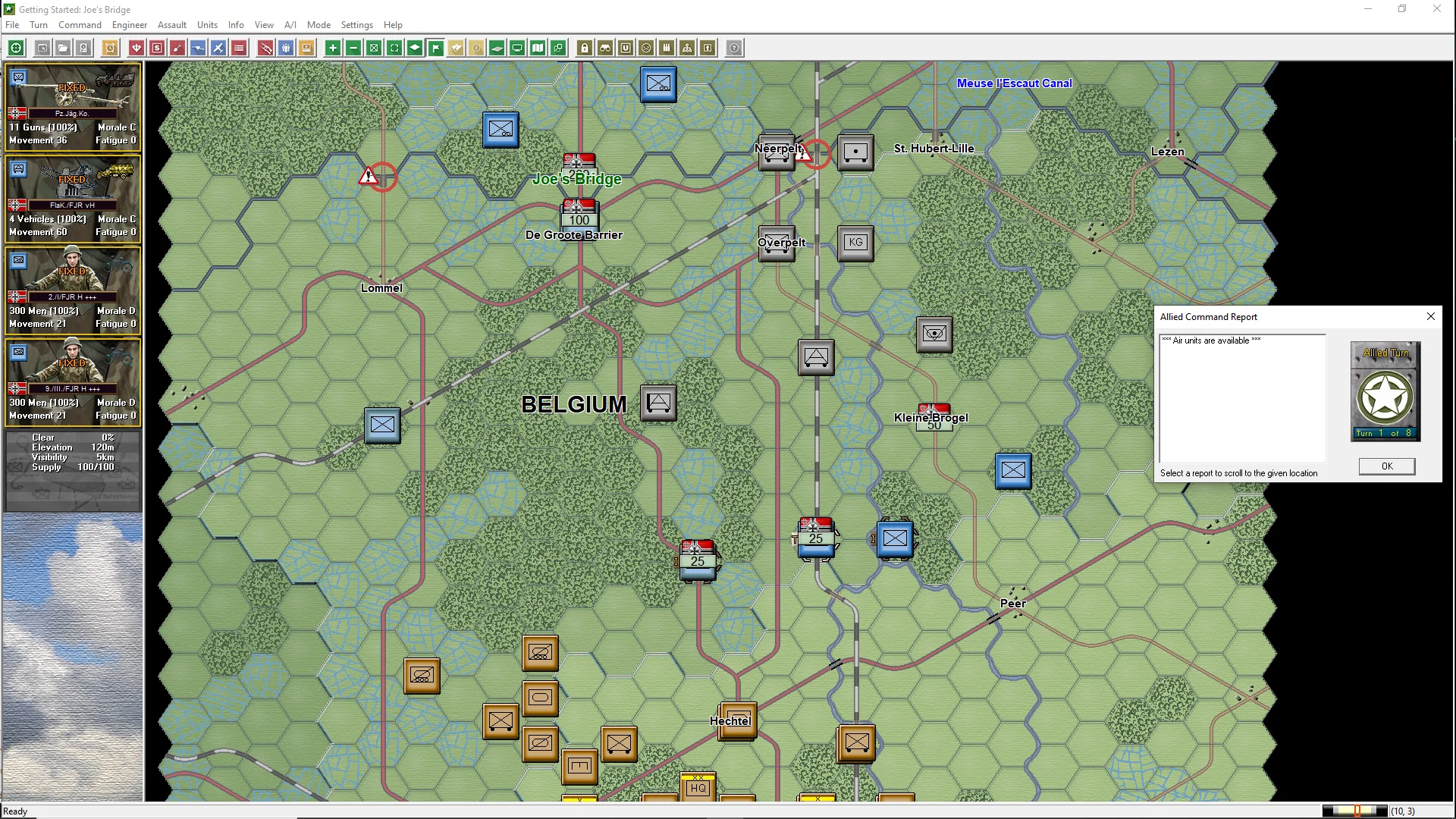Click the green minus zoom-out icon
This screenshot has height=819, width=1456.
pyautogui.click(x=353, y=49)
